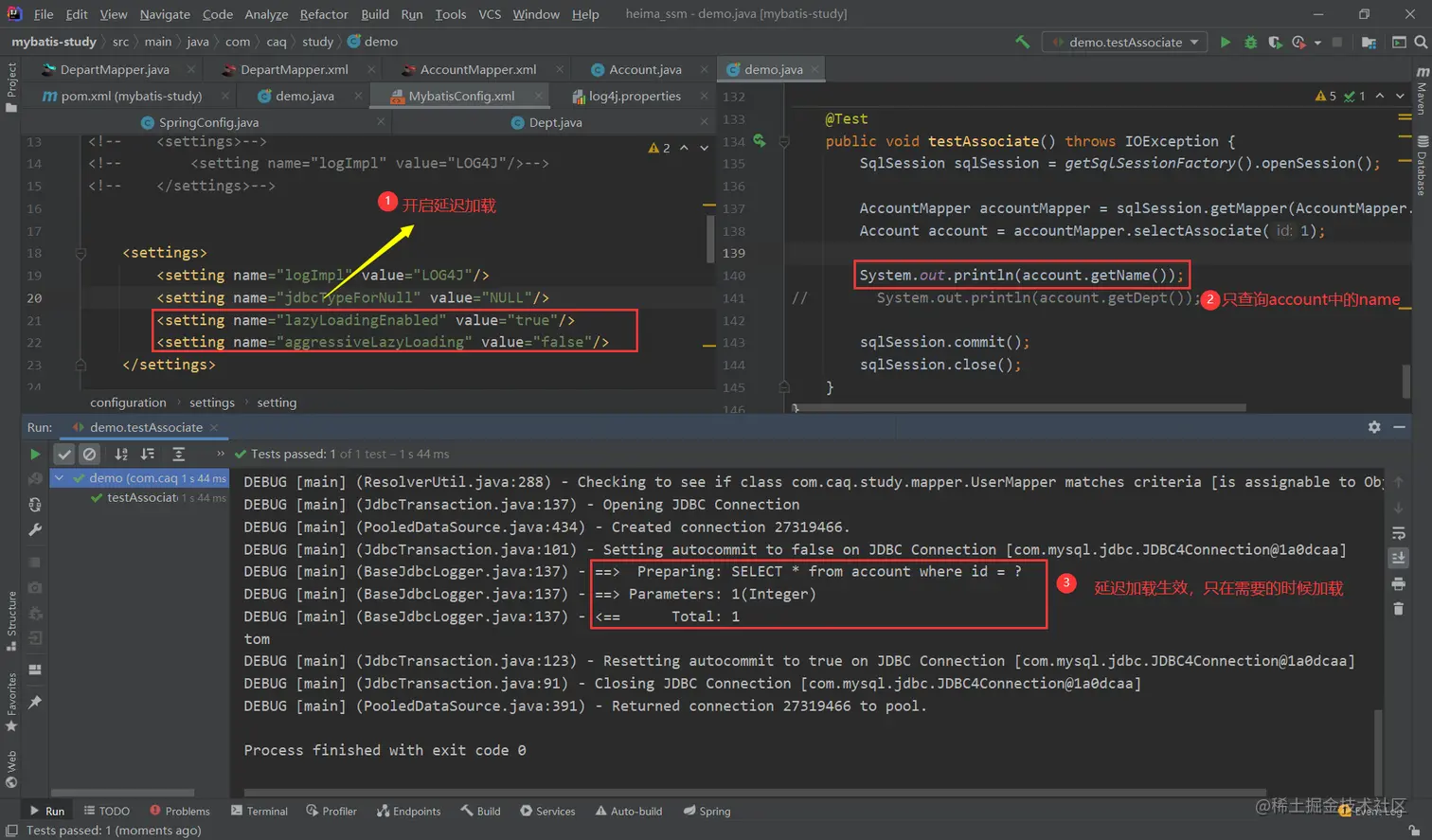Screen dimensions: 1432x840
Task: Click the 'settings' breadcrumb in XML editor
Action: 211,402
